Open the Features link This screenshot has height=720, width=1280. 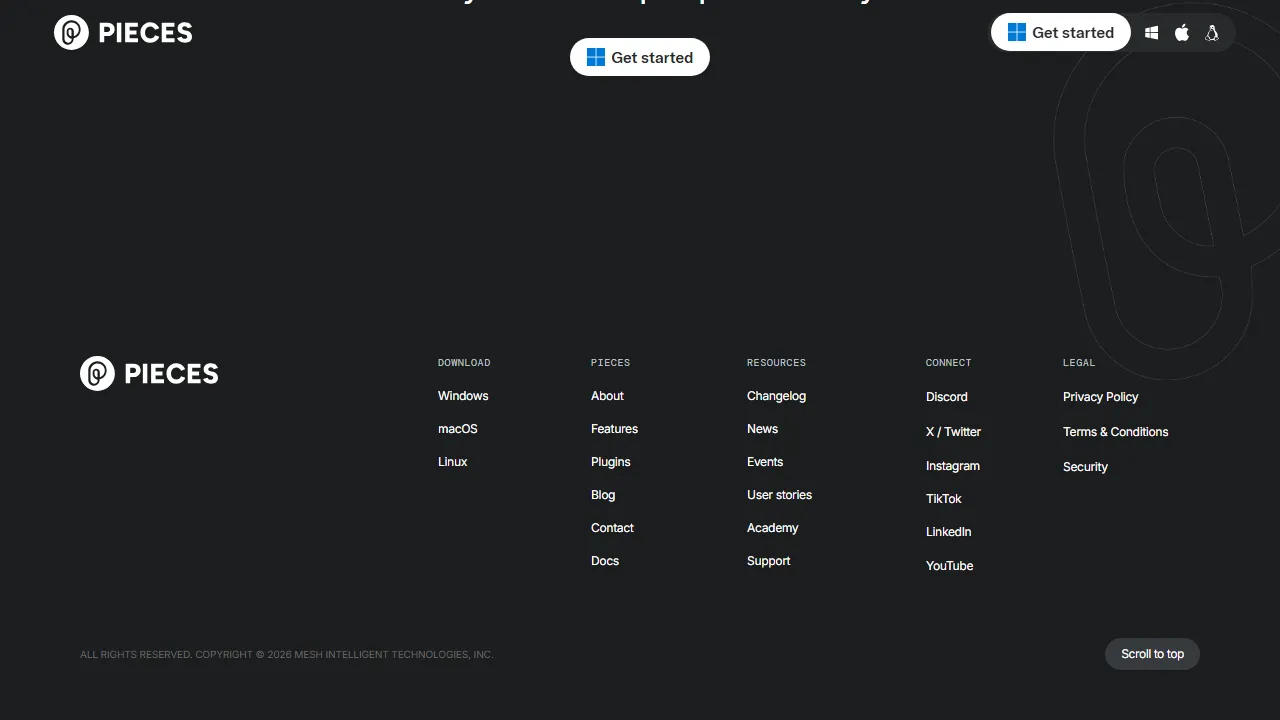(614, 429)
